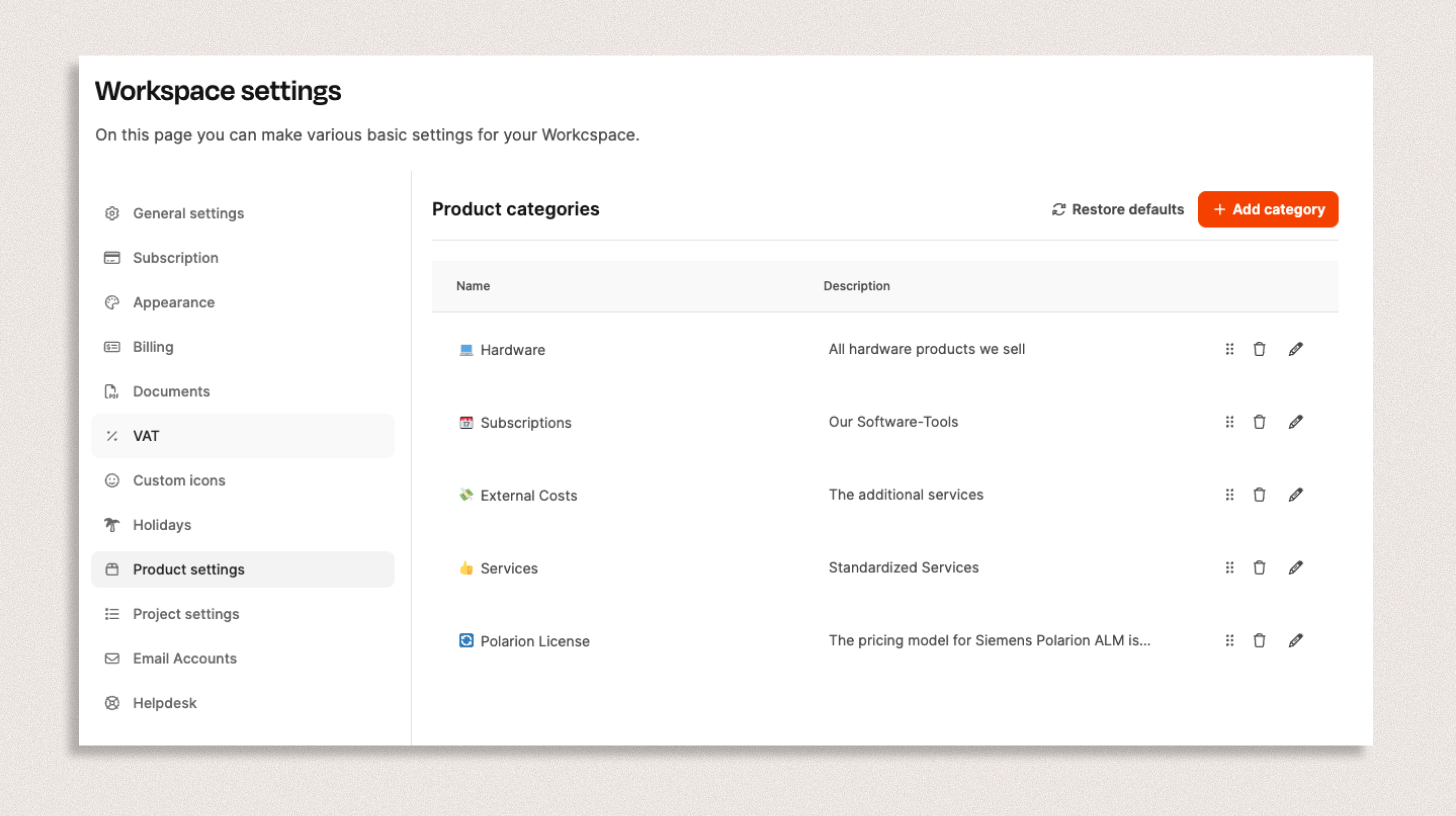This screenshot has width=1456, height=816.
Task: Open General settings in sidebar
Action: [188, 213]
